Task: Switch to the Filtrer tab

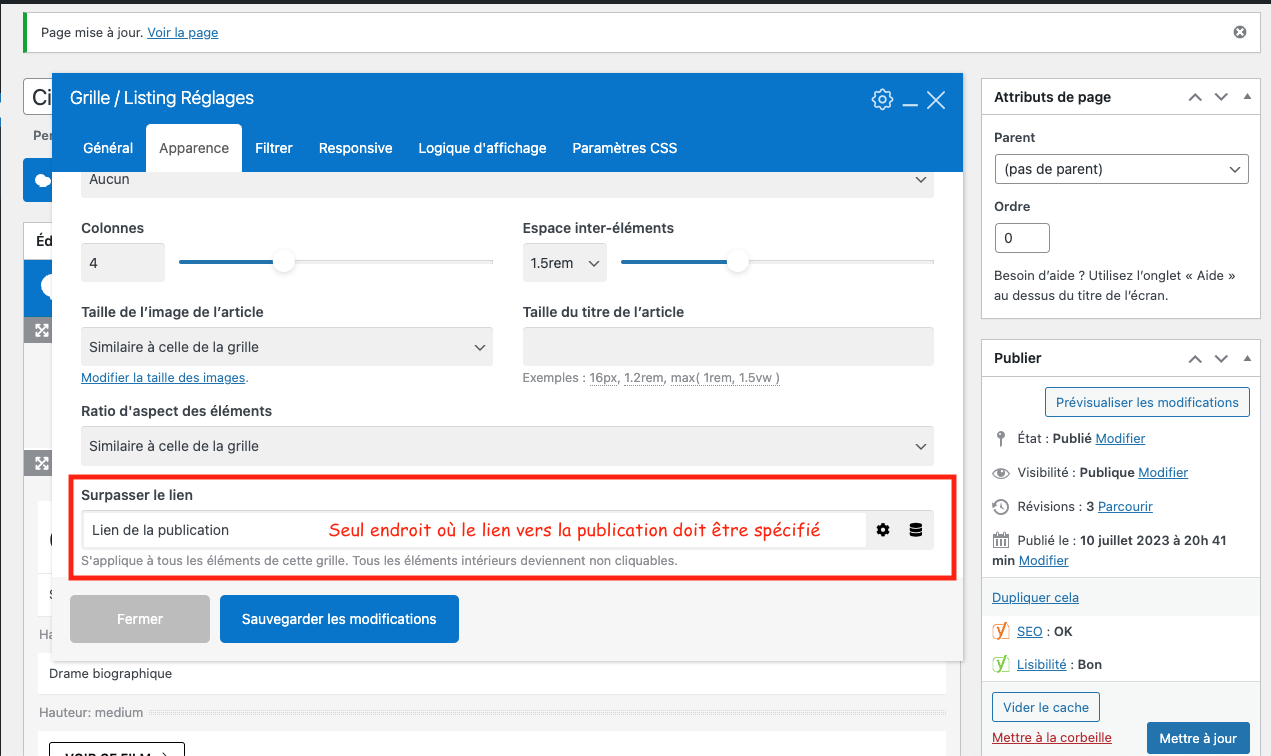Action: tap(274, 148)
